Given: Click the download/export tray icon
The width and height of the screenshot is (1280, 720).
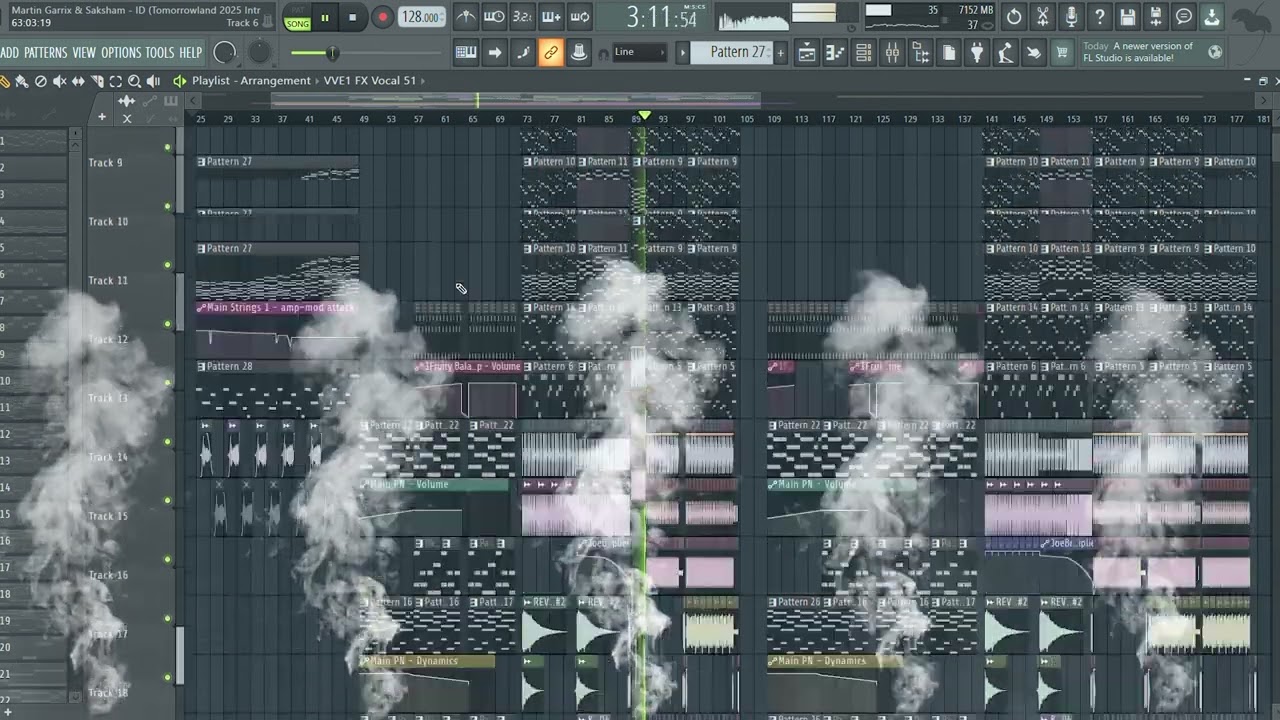Looking at the screenshot, I should coord(1212,17).
